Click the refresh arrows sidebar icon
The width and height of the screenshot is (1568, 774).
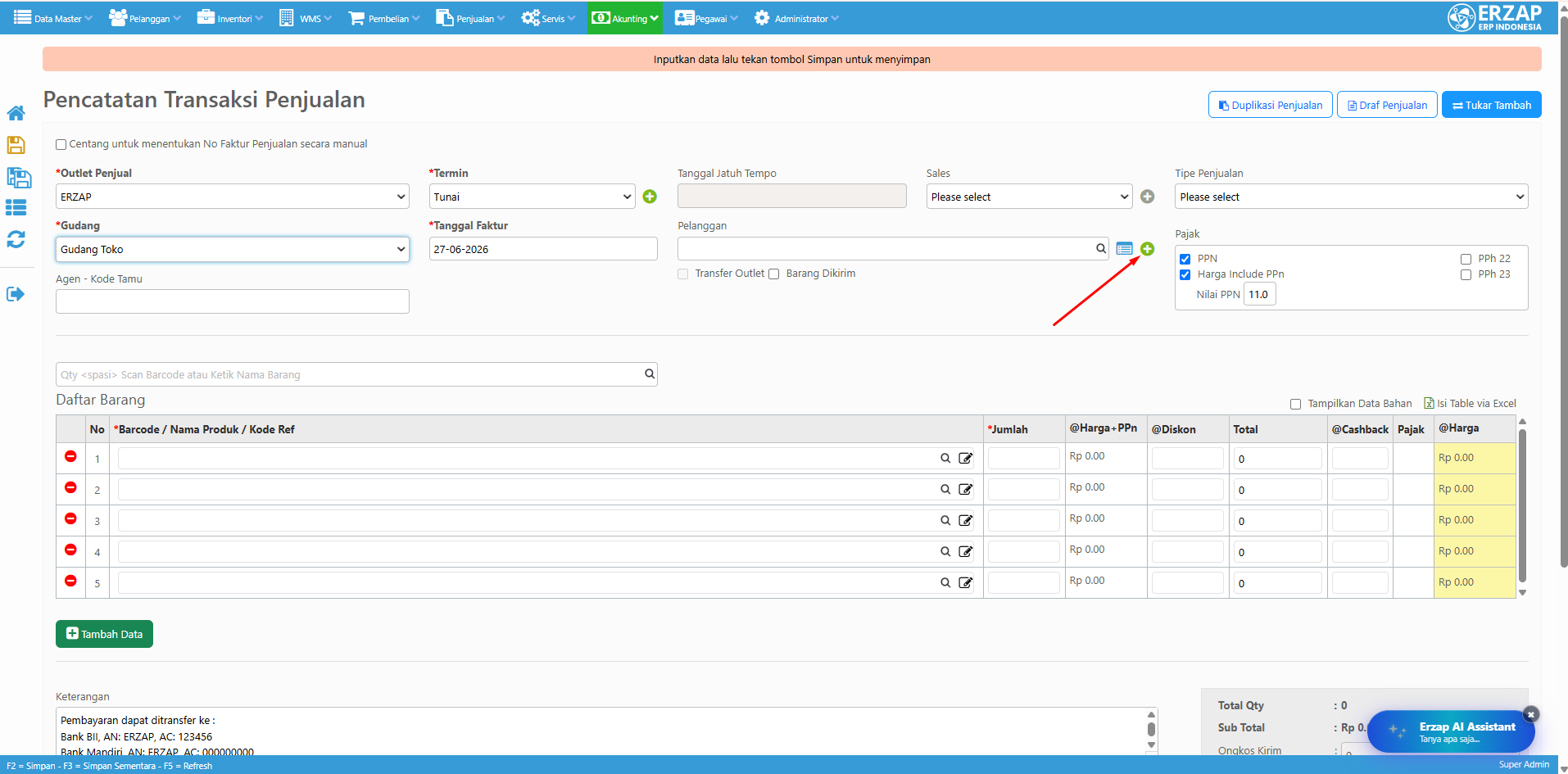(16, 239)
